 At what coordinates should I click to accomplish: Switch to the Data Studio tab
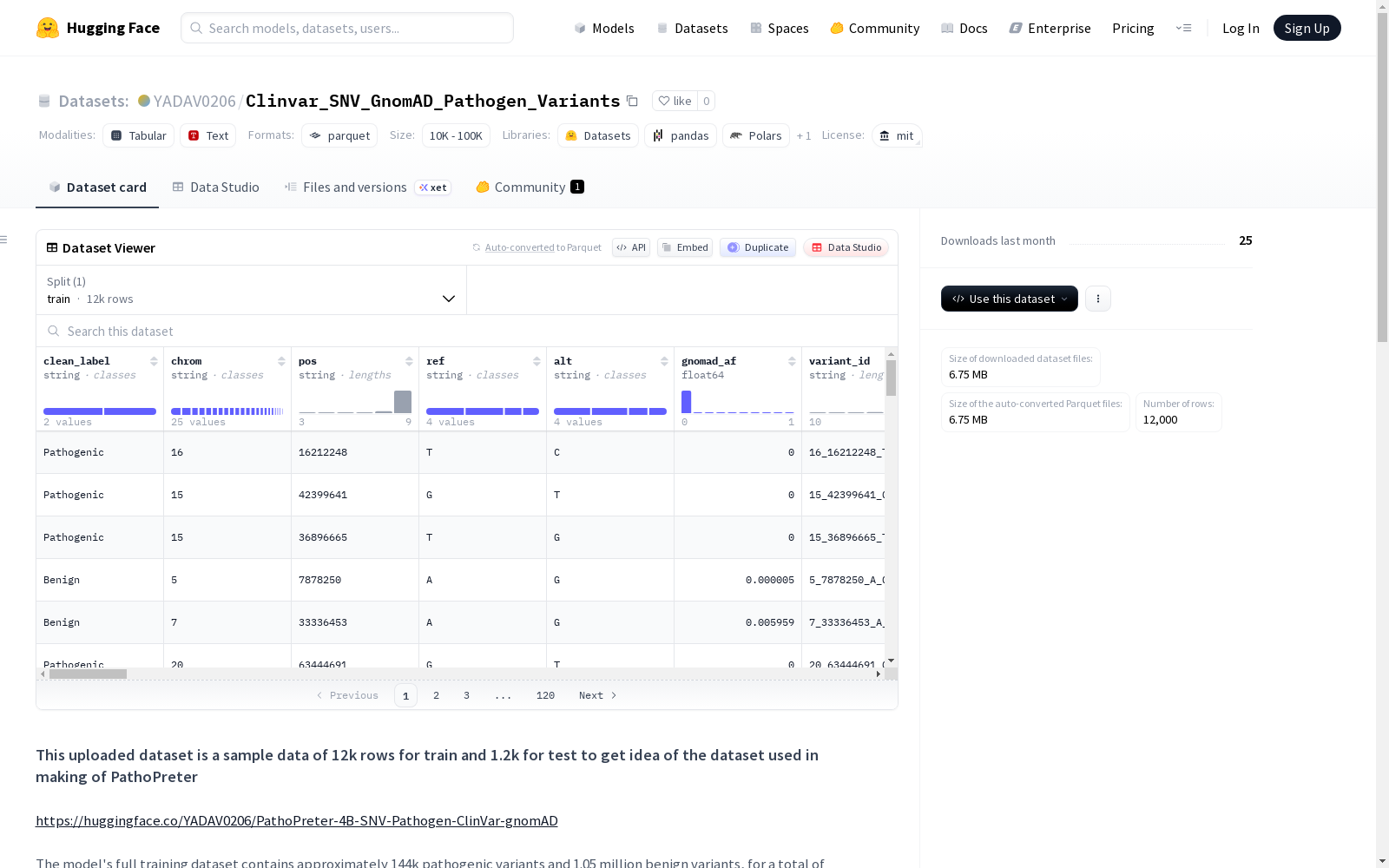216,187
